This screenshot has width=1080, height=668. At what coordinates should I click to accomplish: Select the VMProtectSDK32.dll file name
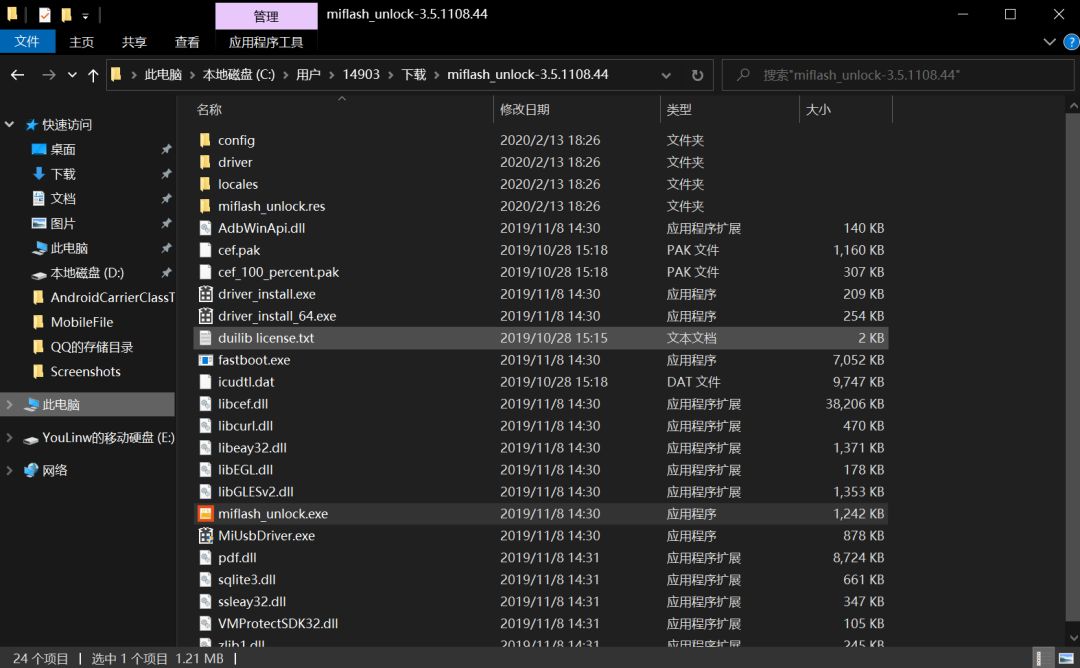point(278,624)
